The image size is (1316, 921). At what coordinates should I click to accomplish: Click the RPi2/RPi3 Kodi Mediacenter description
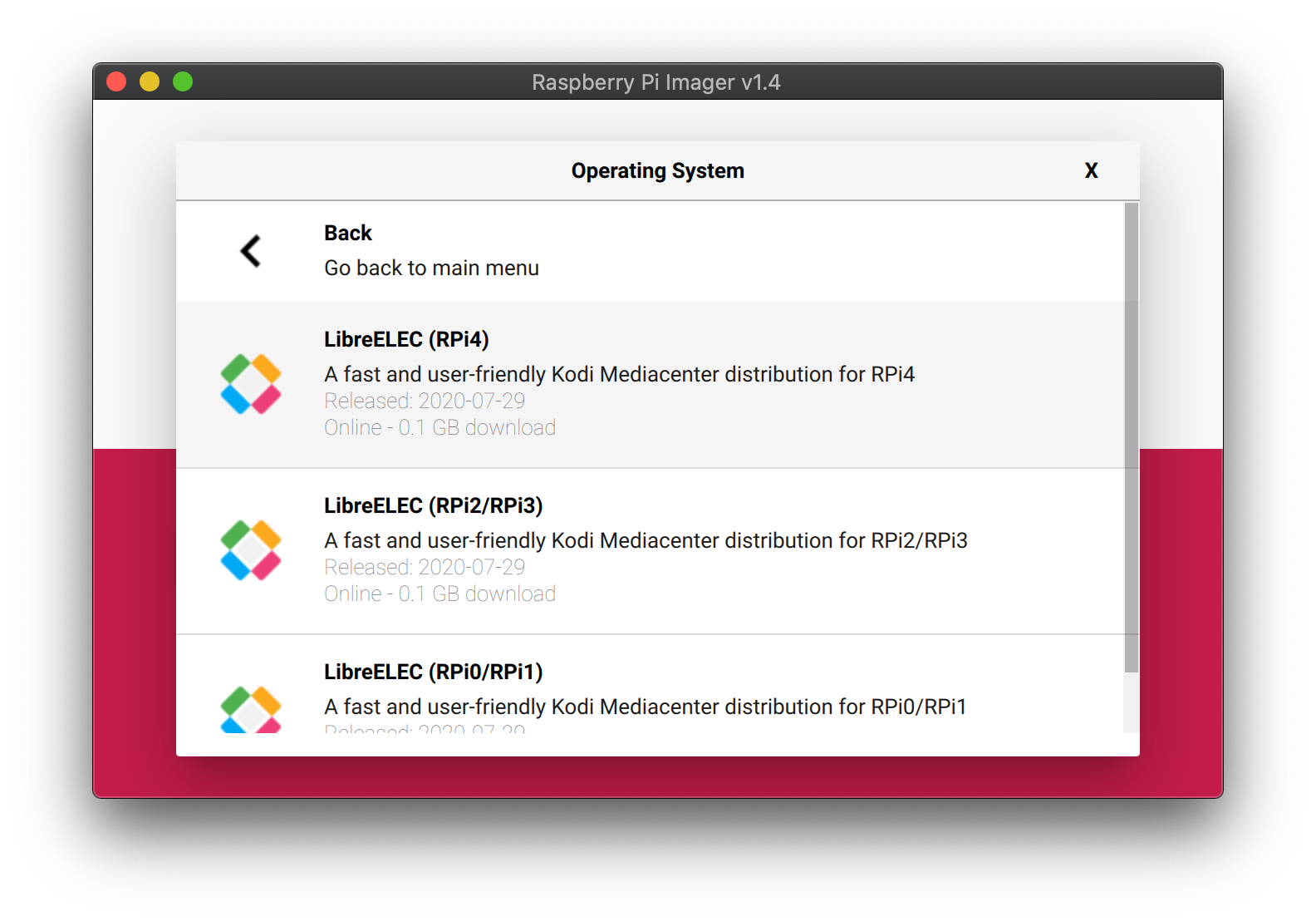click(x=646, y=540)
